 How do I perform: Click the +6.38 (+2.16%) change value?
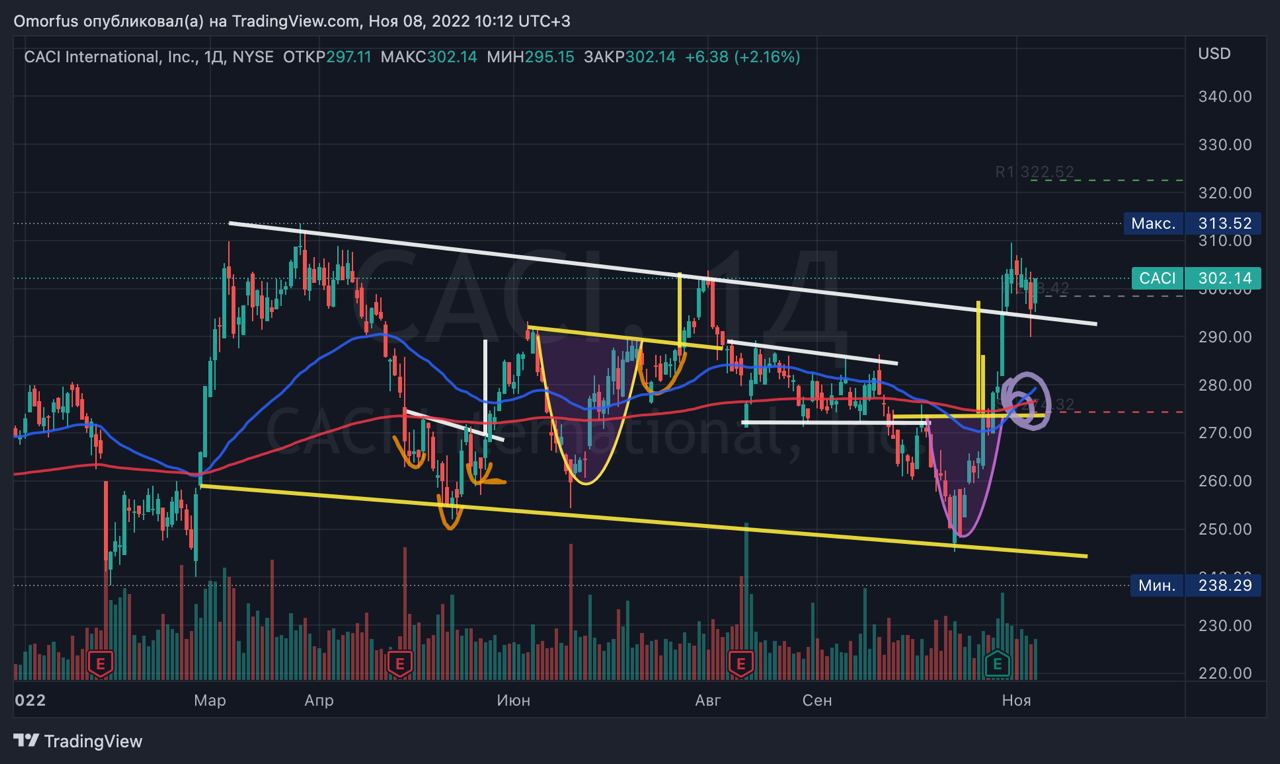tap(742, 57)
